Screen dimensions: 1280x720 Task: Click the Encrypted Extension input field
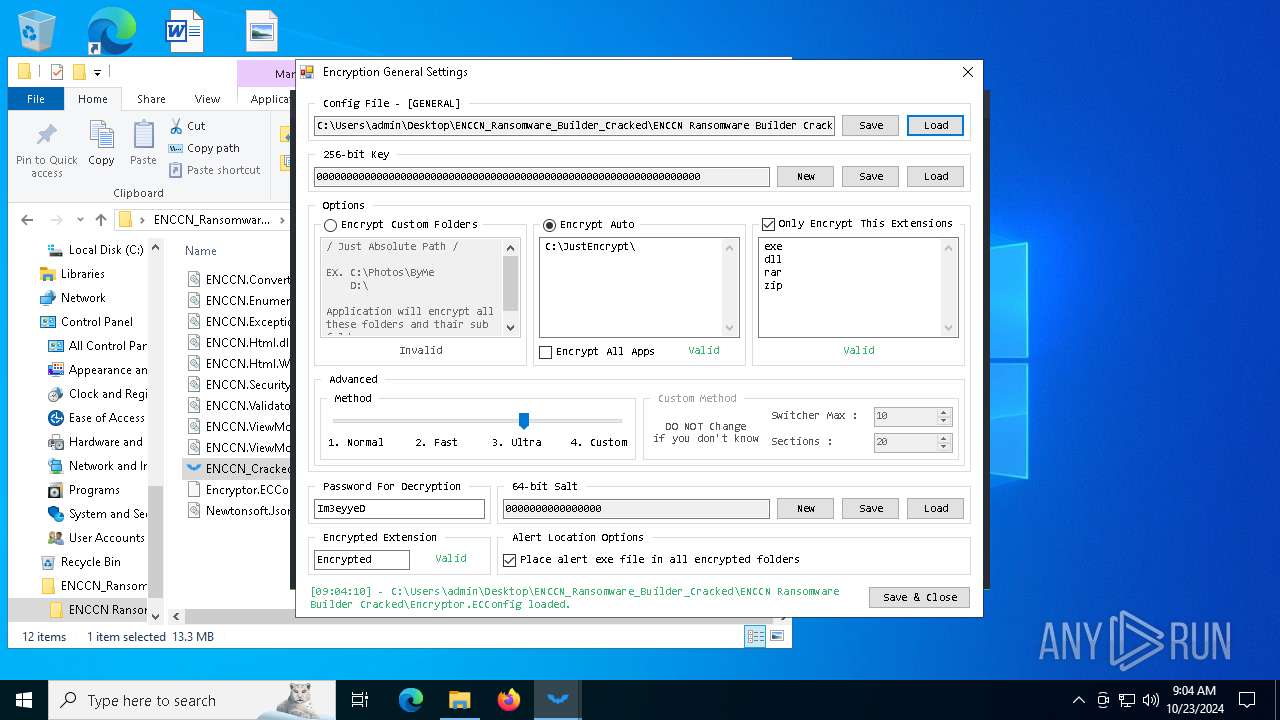point(362,560)
